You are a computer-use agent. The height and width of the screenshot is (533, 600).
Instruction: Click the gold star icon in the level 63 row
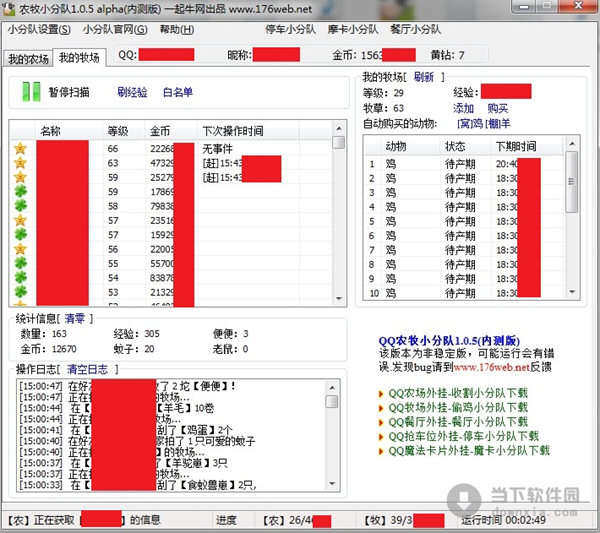19,163
